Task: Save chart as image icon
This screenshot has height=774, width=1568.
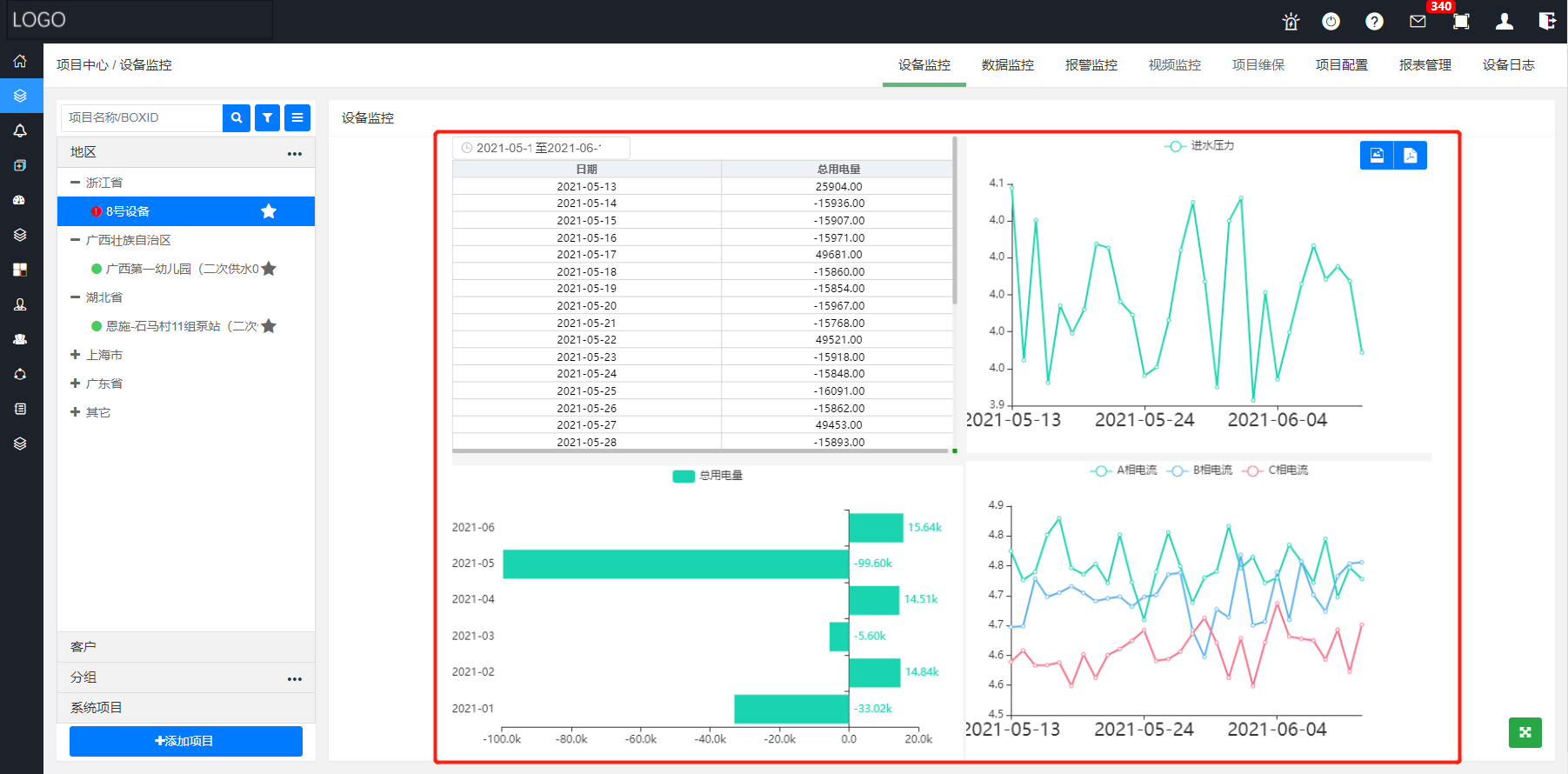Action: click(1377, 156)
